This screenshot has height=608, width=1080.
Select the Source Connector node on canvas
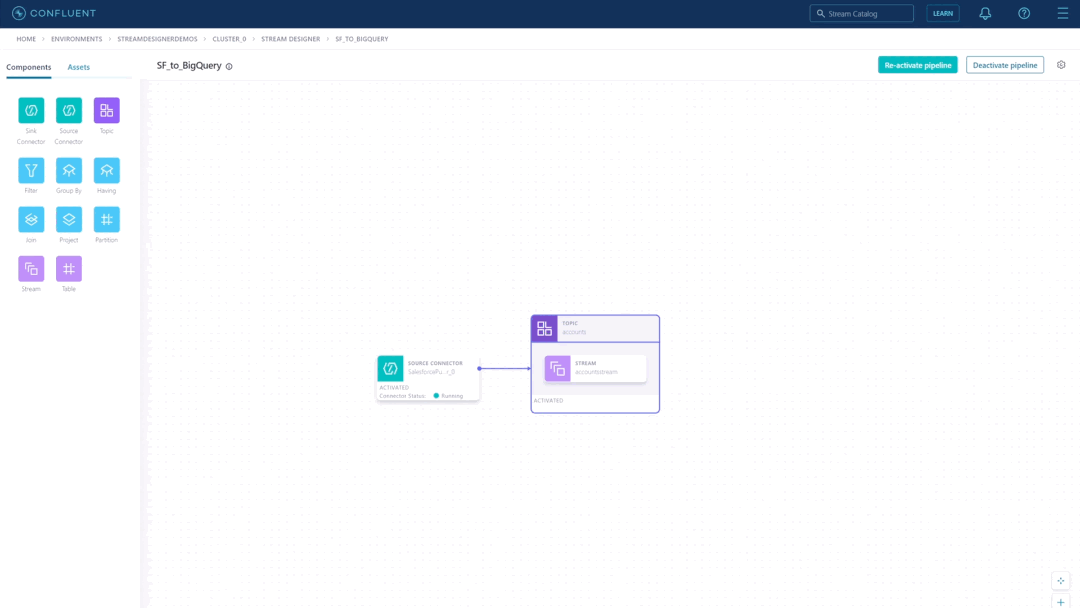(x=428, y=378)
